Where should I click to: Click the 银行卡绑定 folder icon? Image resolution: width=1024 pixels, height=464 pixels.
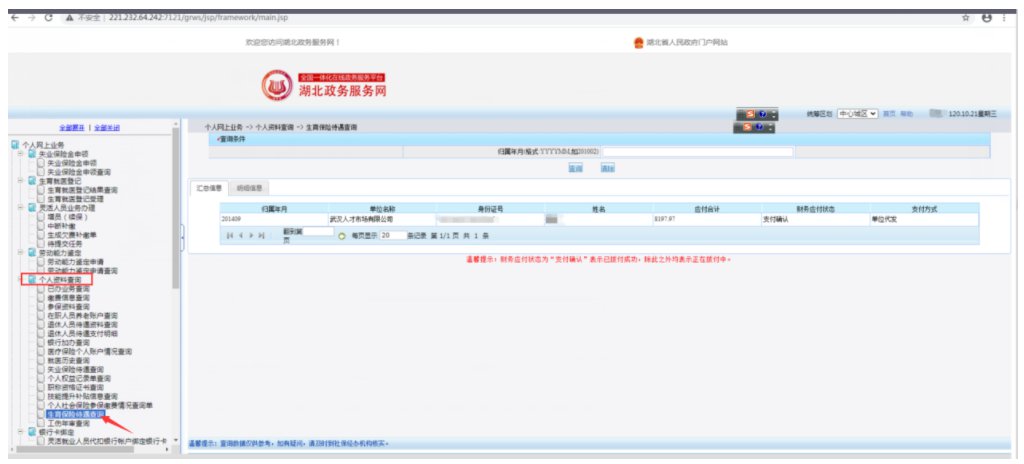coord(32,432)
